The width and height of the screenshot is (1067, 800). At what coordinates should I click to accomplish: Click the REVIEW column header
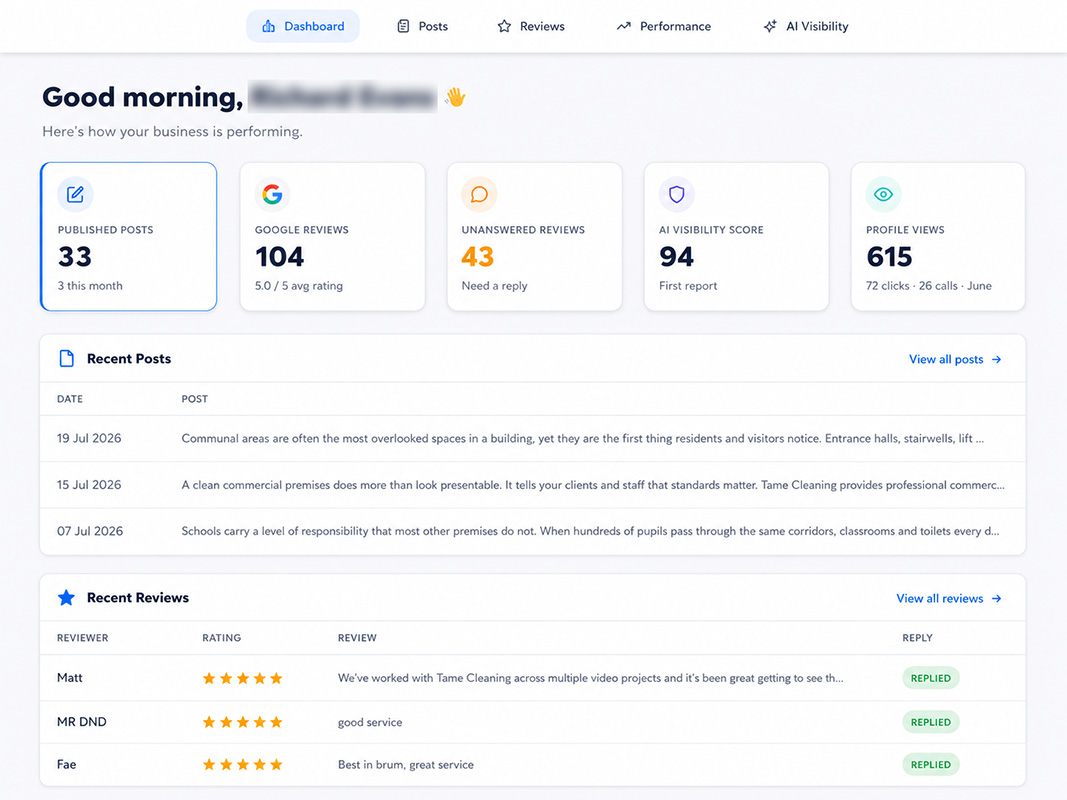click(x=357, y=638)
